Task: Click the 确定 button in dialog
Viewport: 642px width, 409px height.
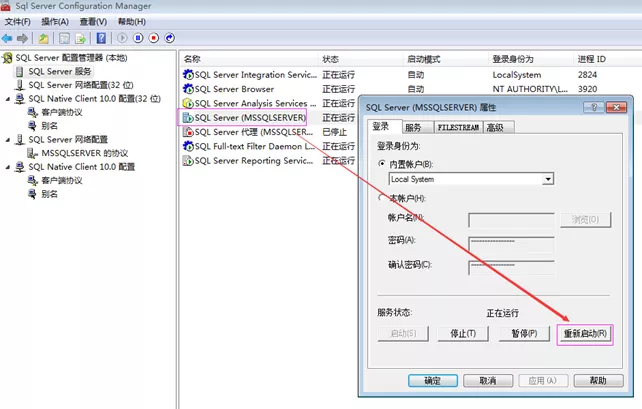Action: pyautogui.click(x=432, y=381)
